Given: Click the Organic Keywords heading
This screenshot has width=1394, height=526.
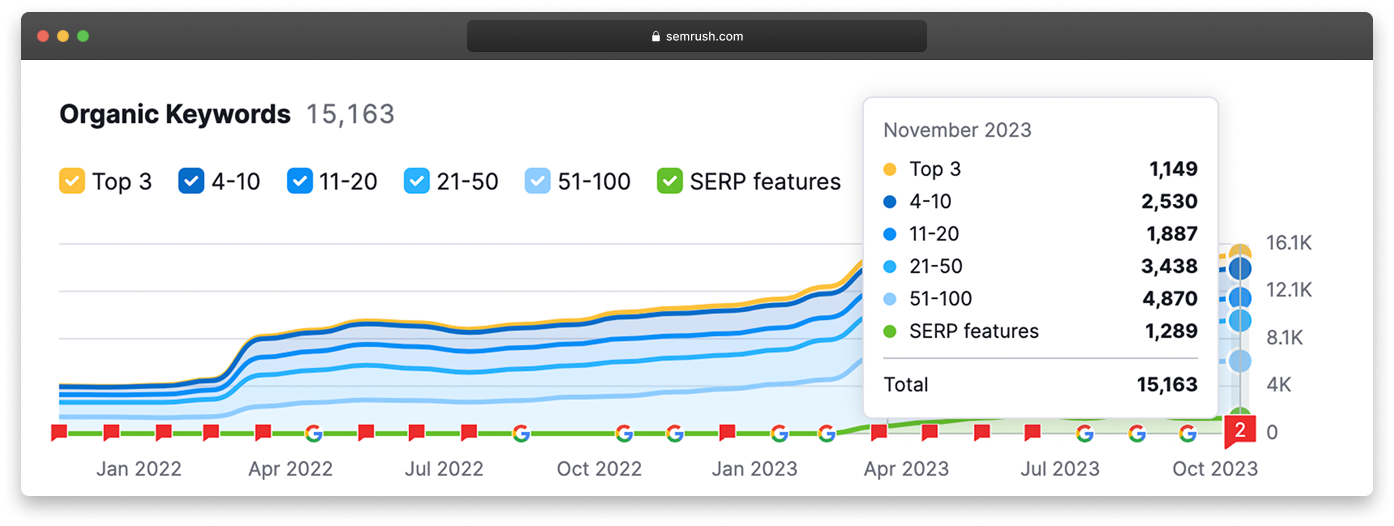Looking at the screenshot, I should click(x=175, y=115).
